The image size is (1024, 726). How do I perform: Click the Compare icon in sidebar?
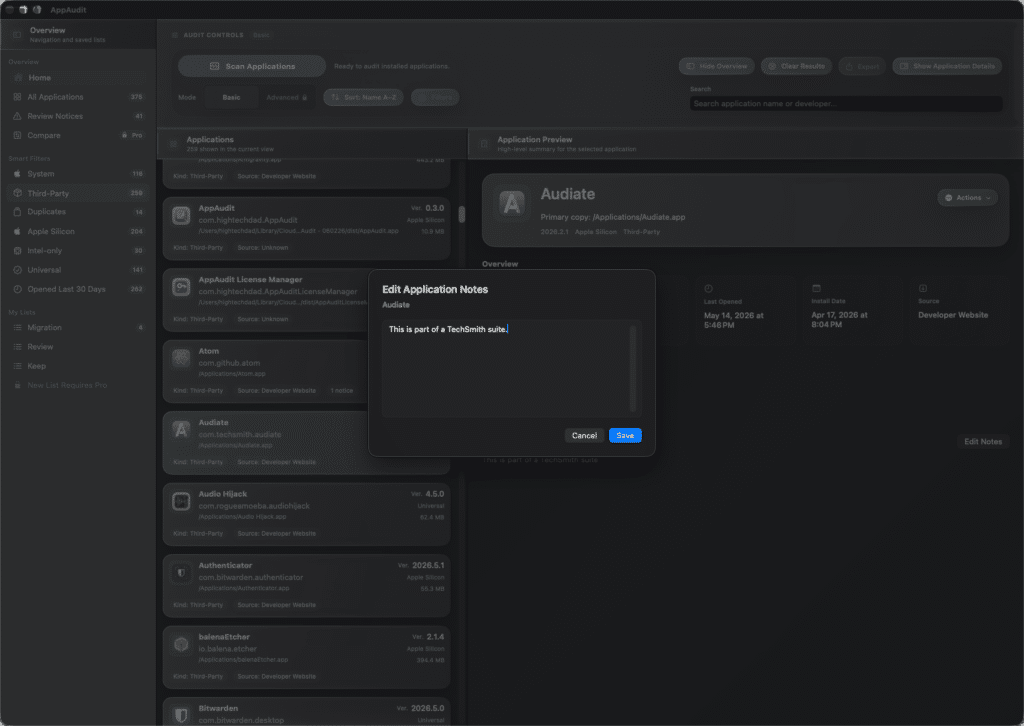(x=18, y=135)
